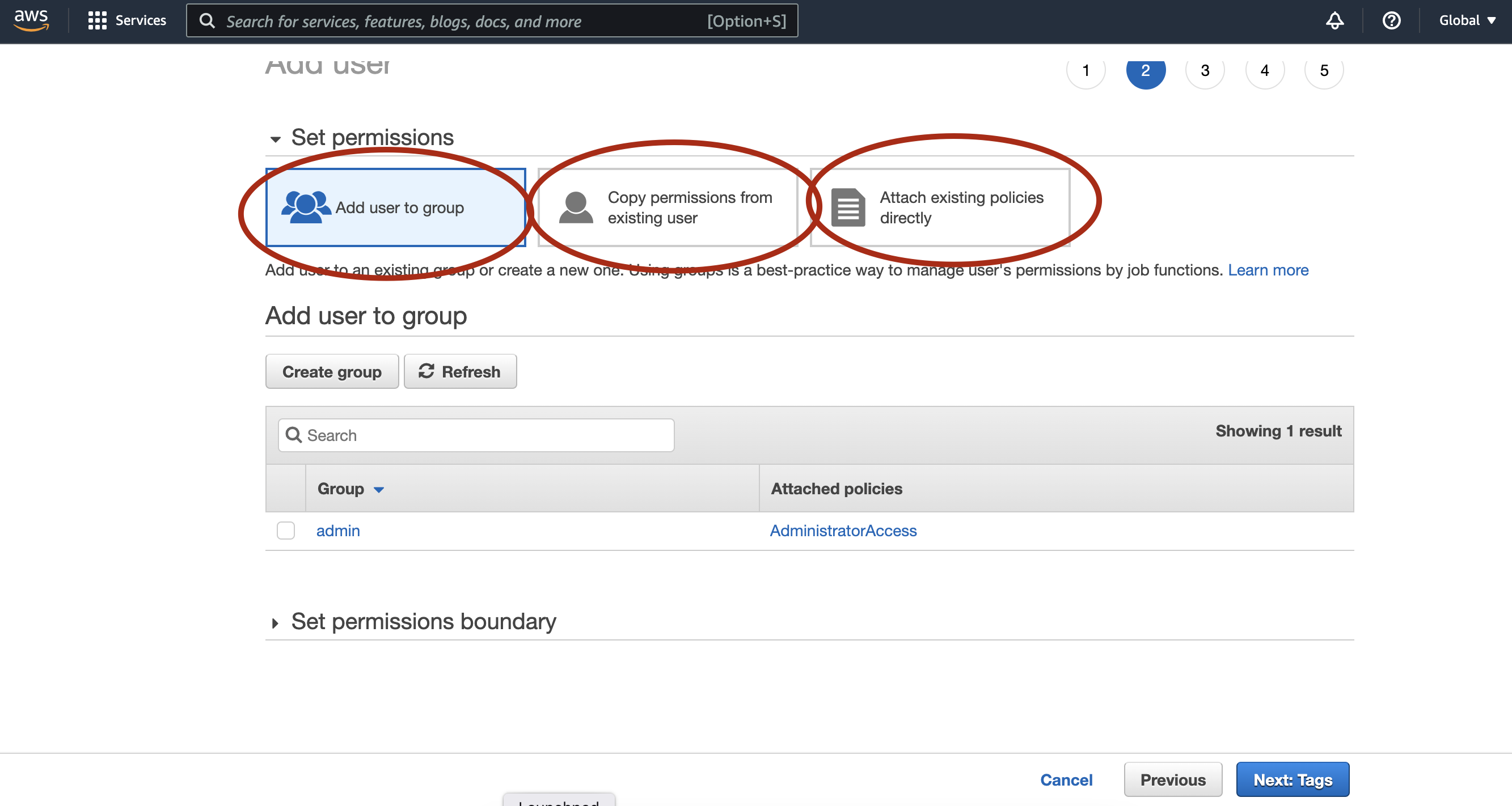Click the Add user to group icon
Image resolution: width=1512 pixels, height=806 pixels.
pyautogui.click(x=305, y=207)
